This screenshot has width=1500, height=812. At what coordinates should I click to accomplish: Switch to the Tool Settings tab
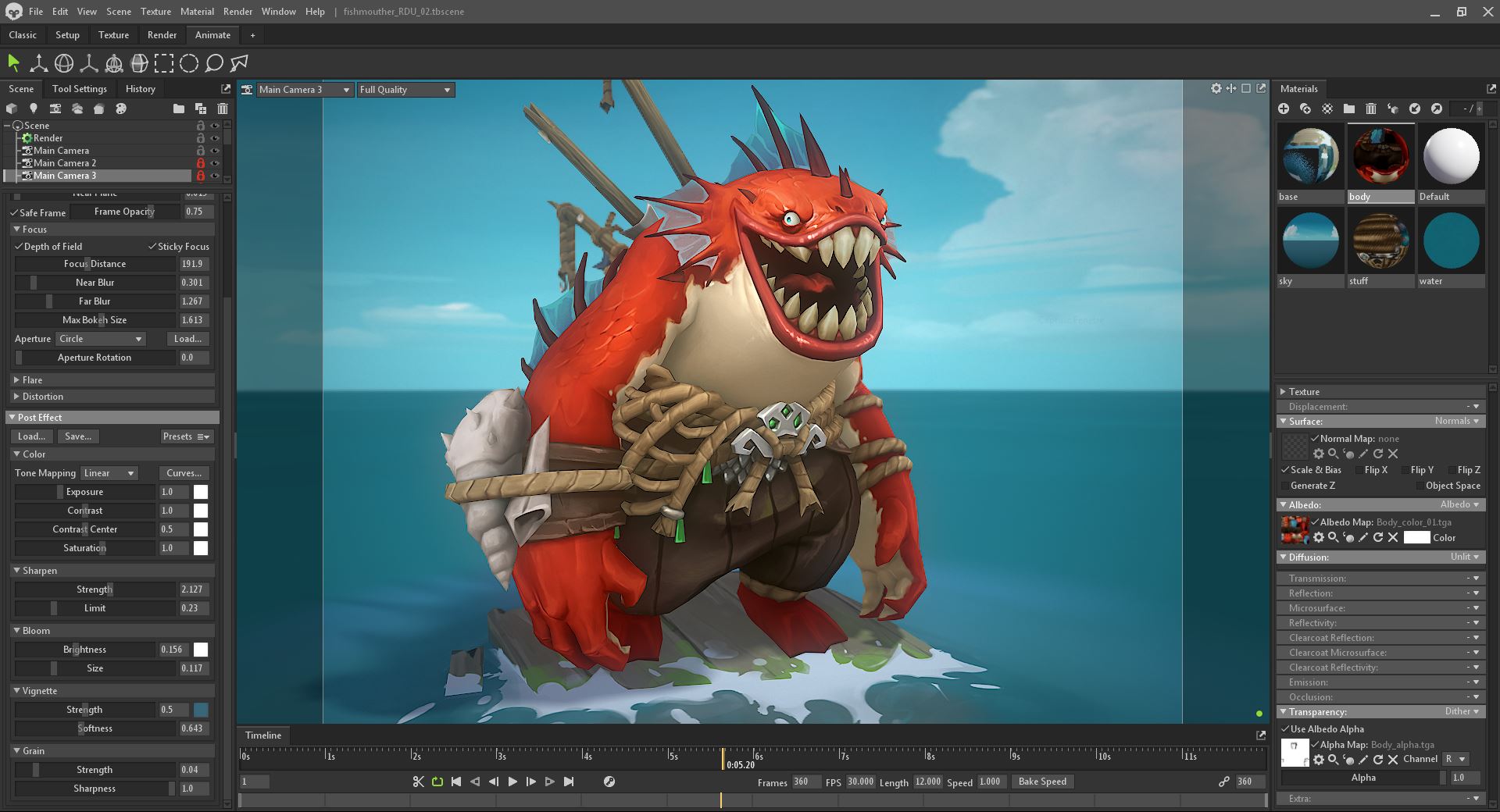(79, 89)
